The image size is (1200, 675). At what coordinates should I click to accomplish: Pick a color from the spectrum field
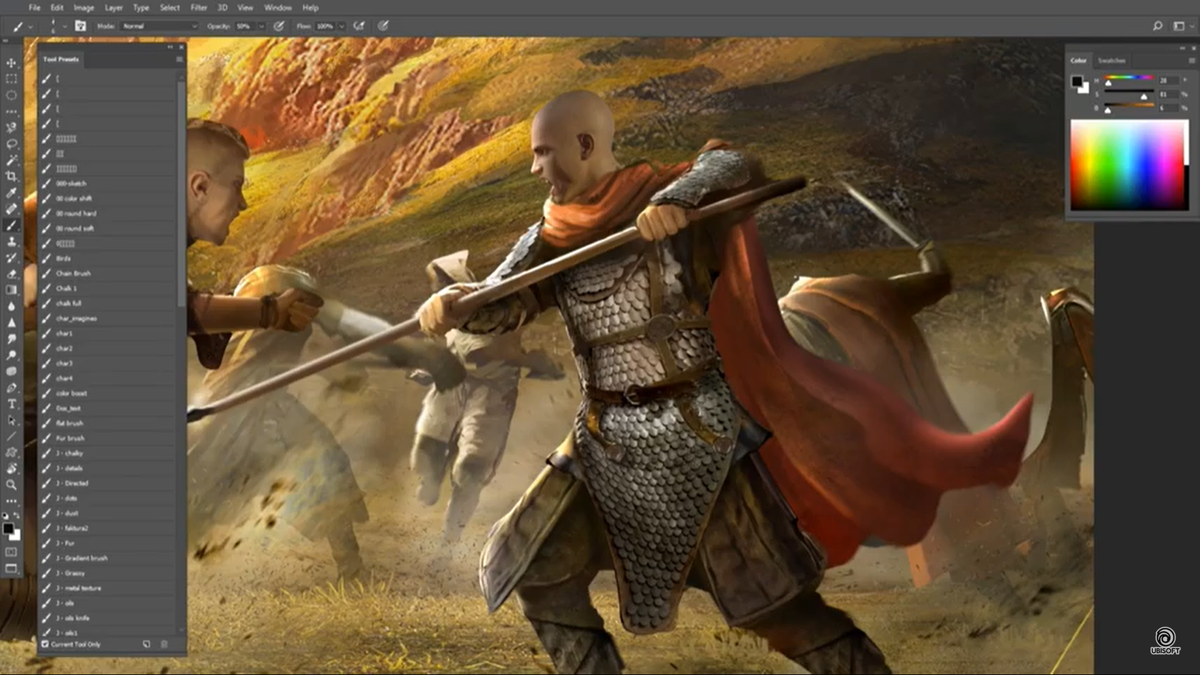(1127, 165)
